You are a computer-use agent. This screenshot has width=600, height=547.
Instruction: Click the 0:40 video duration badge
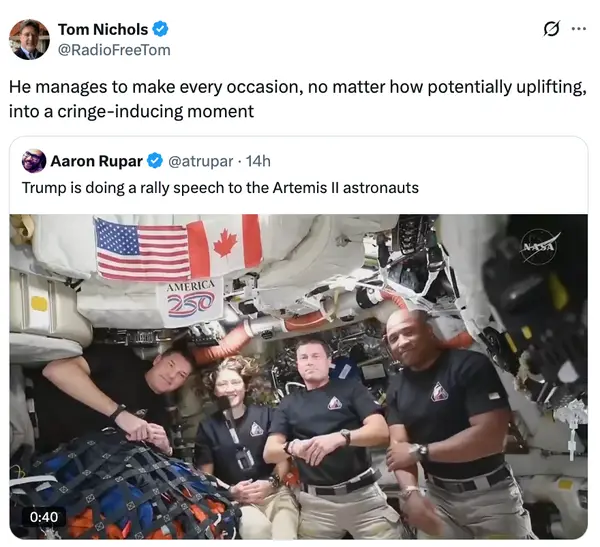pos(44,517)
